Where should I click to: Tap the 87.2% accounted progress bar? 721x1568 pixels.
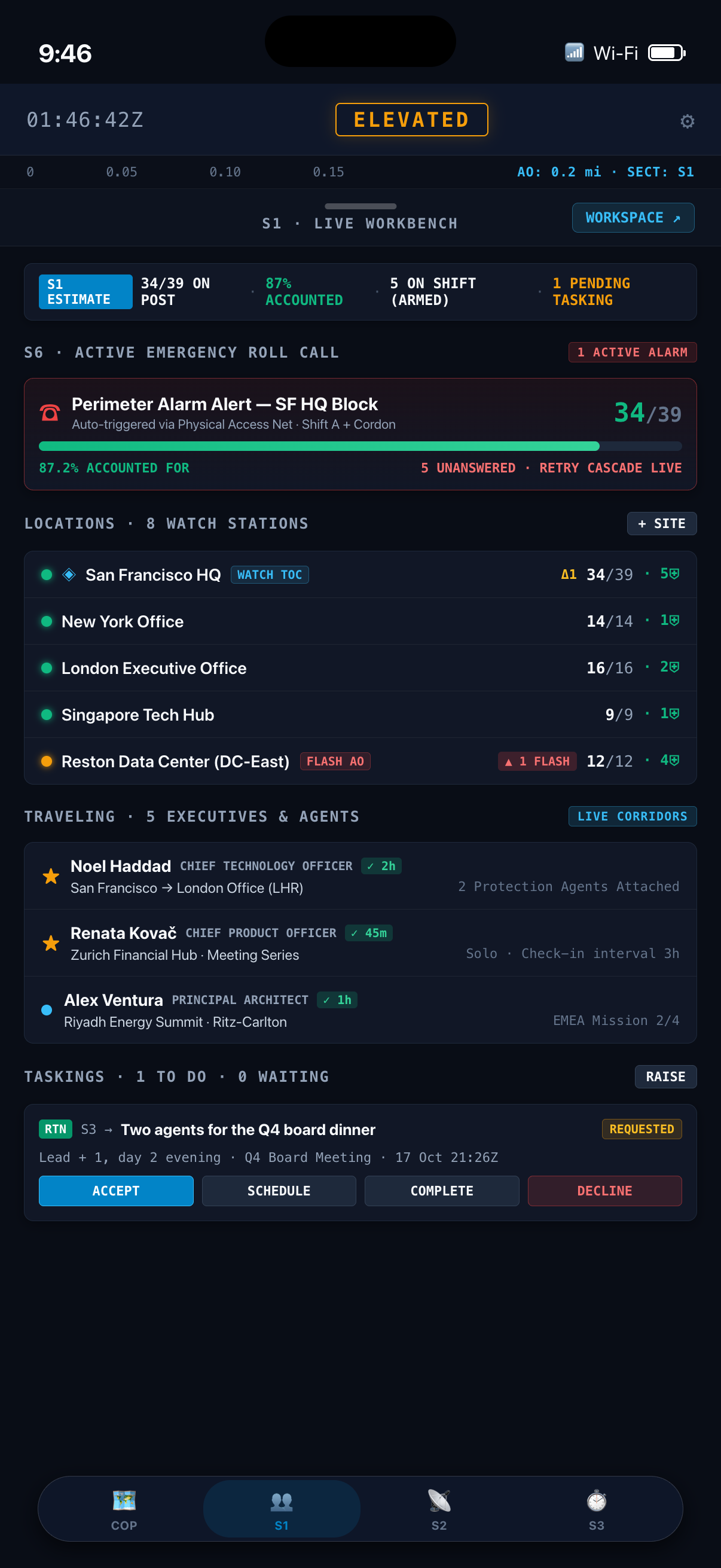click(x=360, y=446)
